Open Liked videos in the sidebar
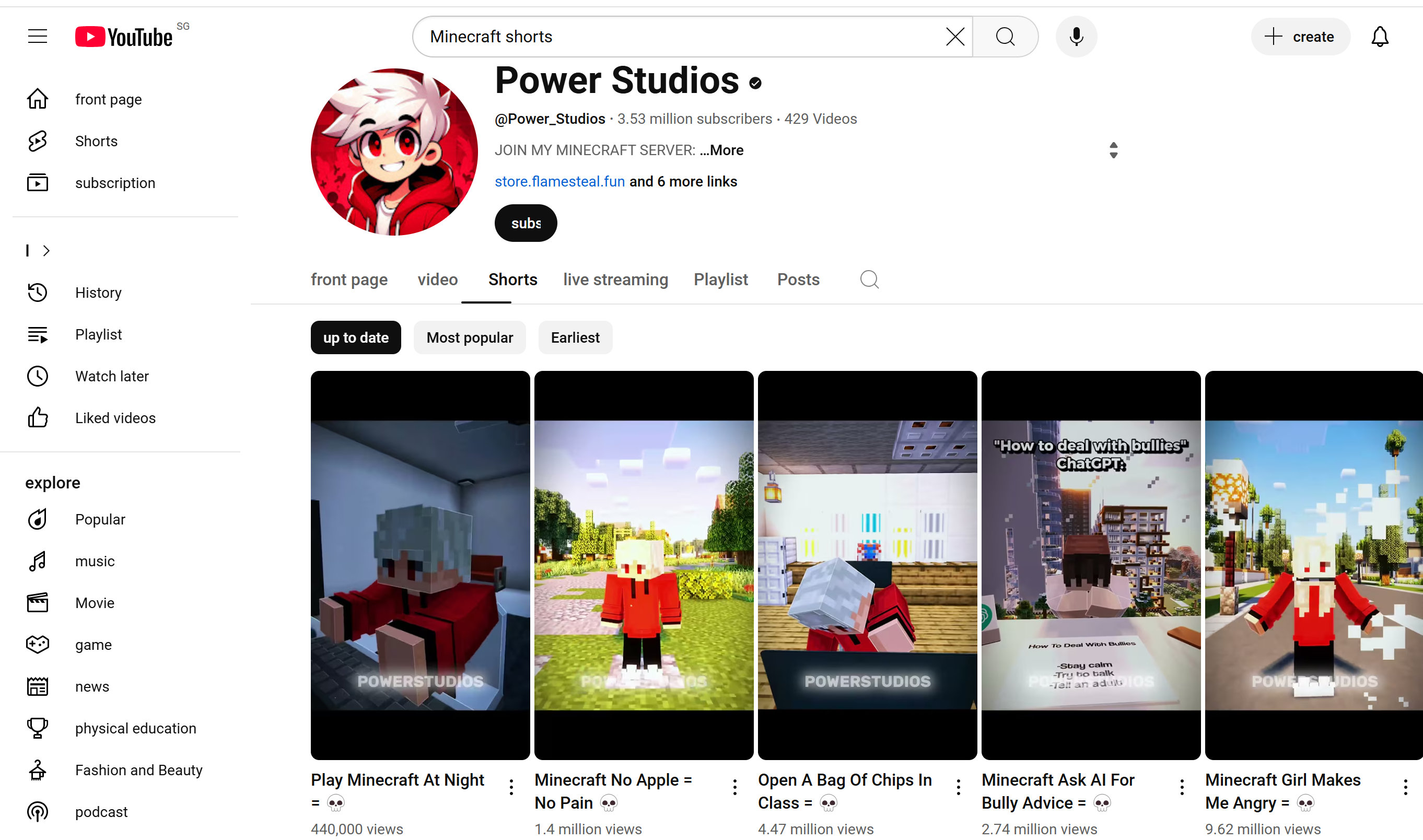Screen dimensions: 1423x840 point(115,418)
